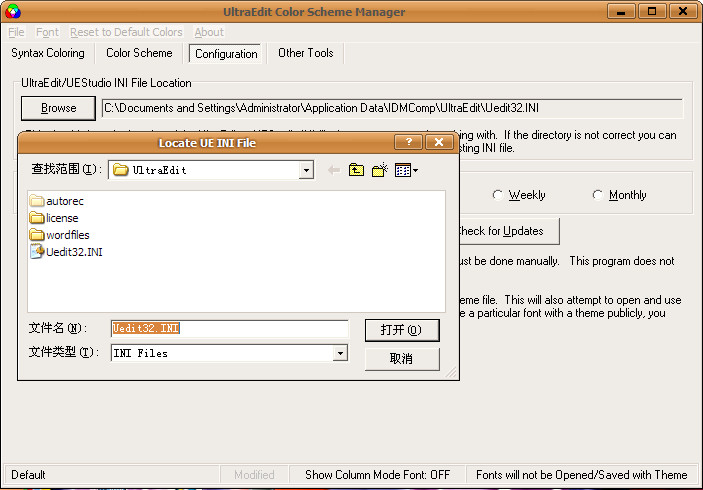Close the Color Scheme Manager window

683,11
